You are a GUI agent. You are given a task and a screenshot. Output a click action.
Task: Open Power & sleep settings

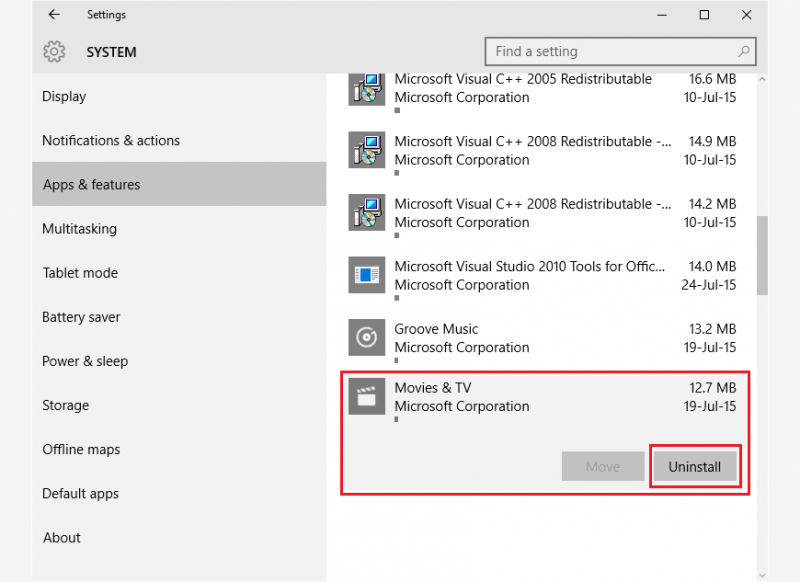tap(179, 361)
